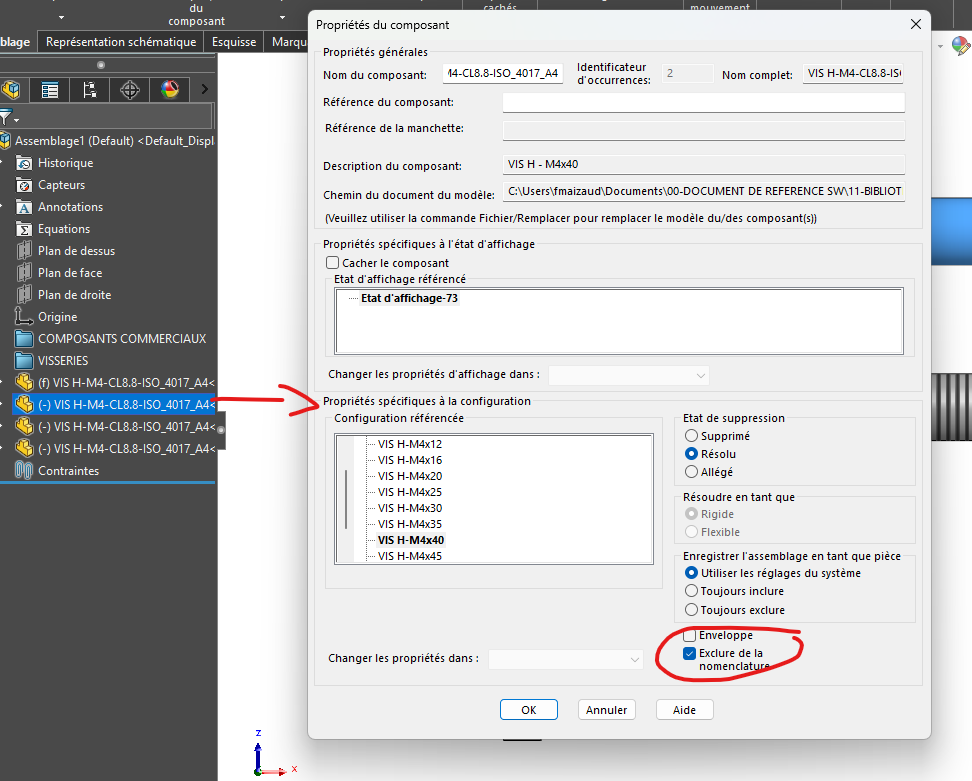Check the Cacher le composant checkbox
The width and height of the screenshot is (972, 781).
(x=333, y=263)
